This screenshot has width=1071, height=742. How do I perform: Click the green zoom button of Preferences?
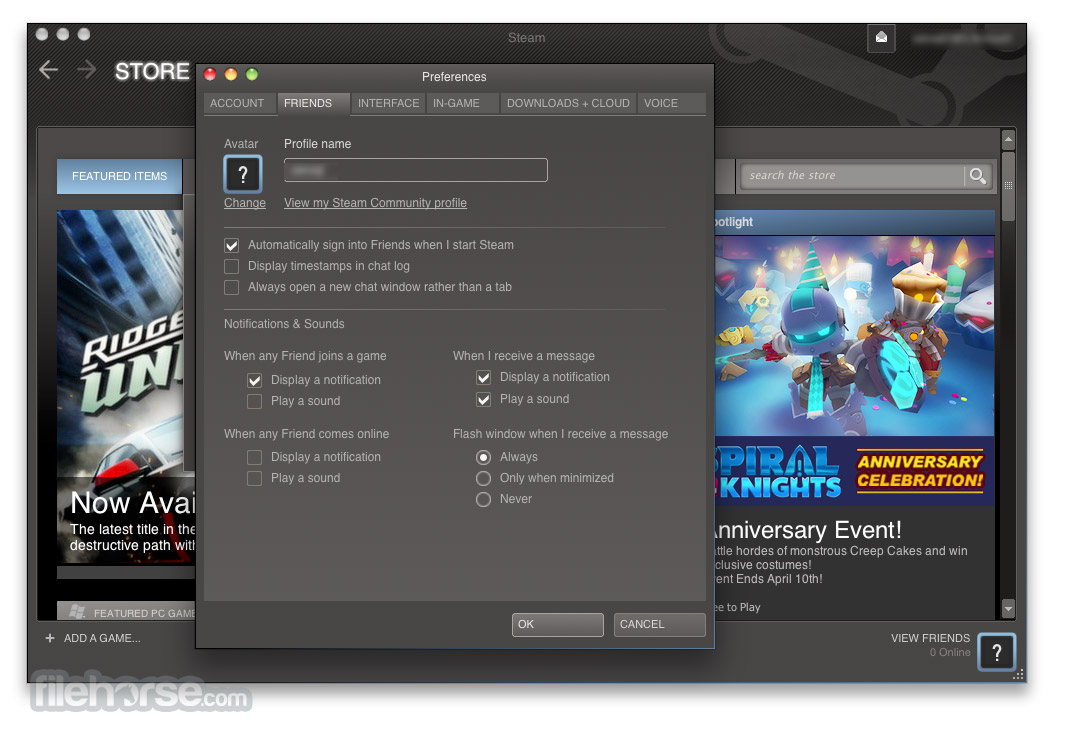[252, 74]
